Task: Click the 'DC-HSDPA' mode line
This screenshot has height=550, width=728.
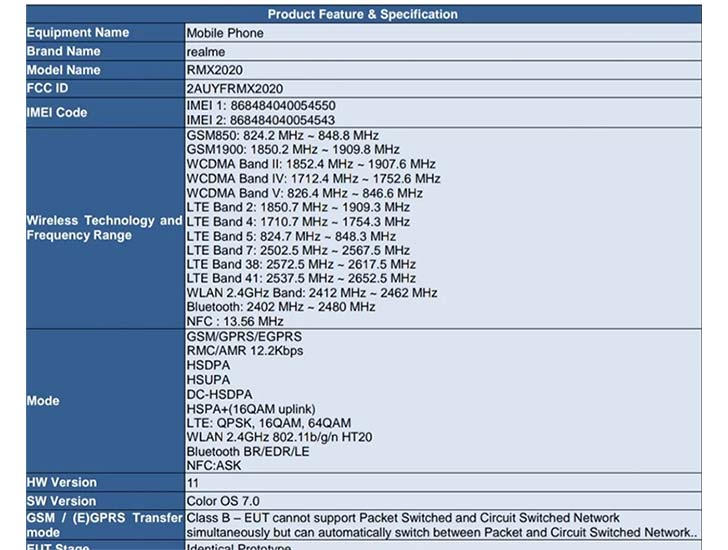Action: (220, 394)
